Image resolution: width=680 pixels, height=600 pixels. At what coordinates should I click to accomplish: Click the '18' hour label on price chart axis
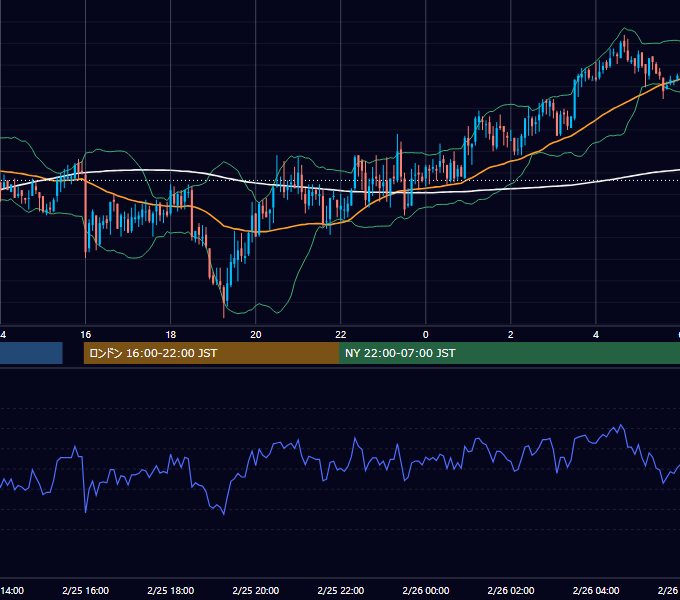pyautogui.click(x=170, y=335)
